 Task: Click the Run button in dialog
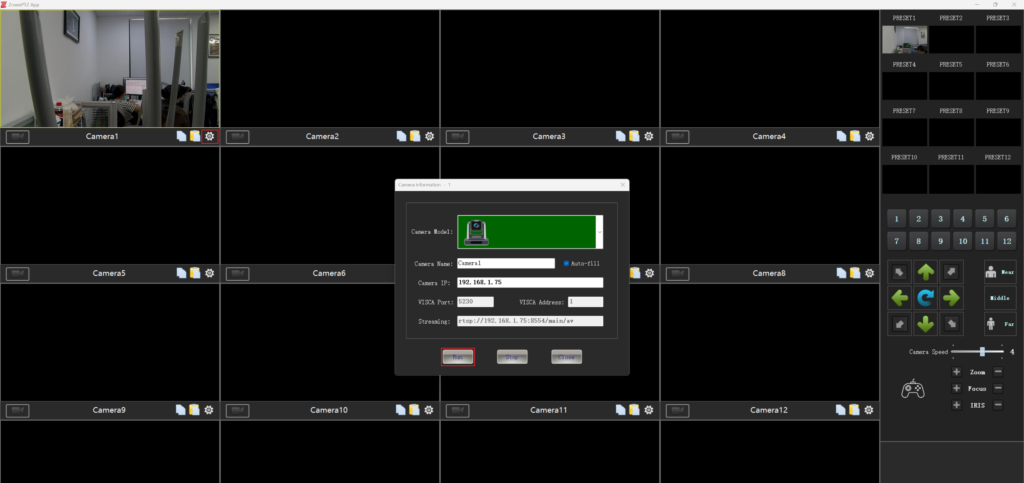(x=457, y=356)
